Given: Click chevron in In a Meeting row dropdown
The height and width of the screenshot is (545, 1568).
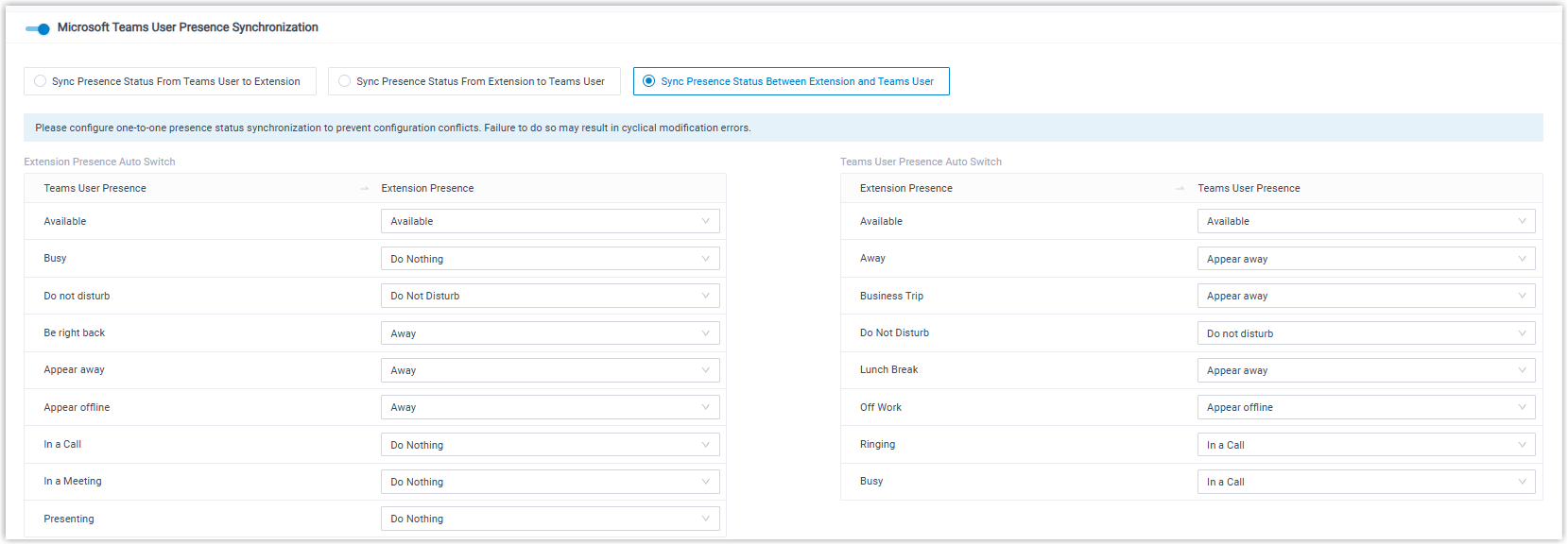Looking at the screenshot, I should pyautogui.click(x=705, y=482).
